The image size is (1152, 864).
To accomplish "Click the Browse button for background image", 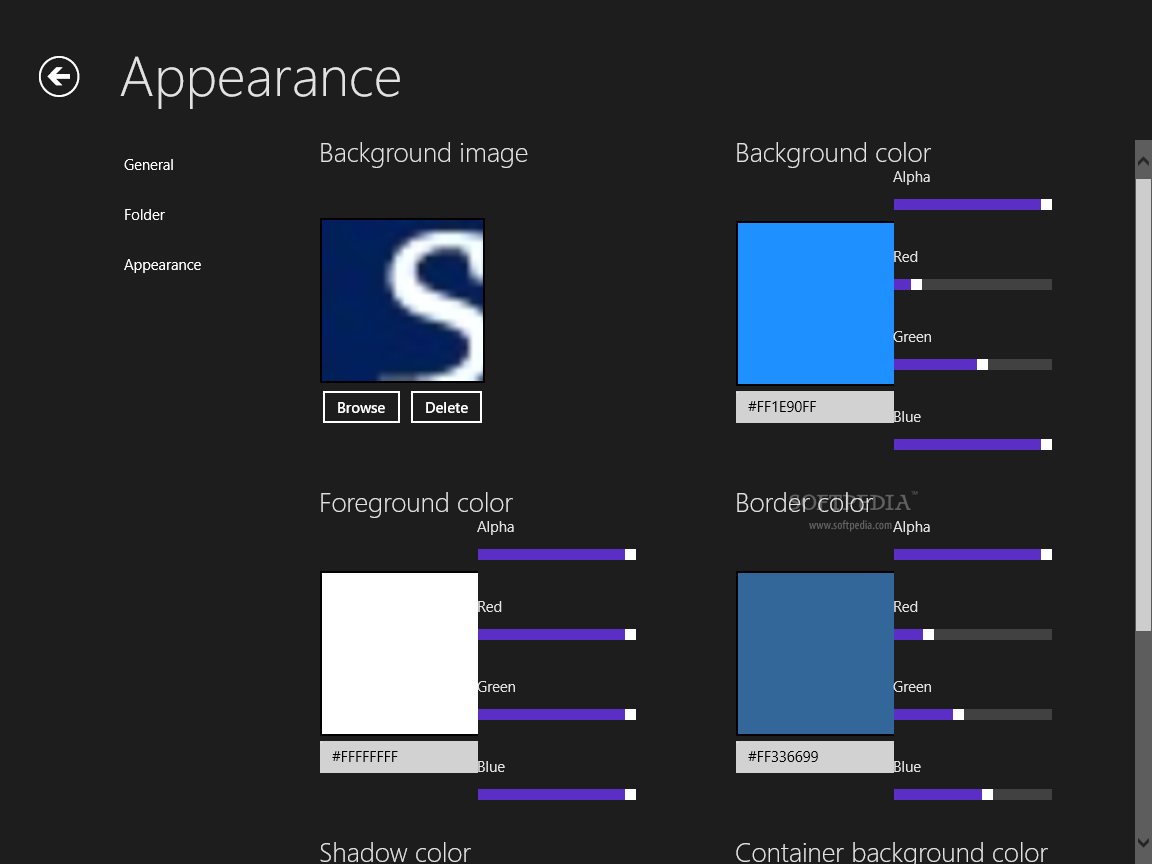I will (x=361, y=408).
